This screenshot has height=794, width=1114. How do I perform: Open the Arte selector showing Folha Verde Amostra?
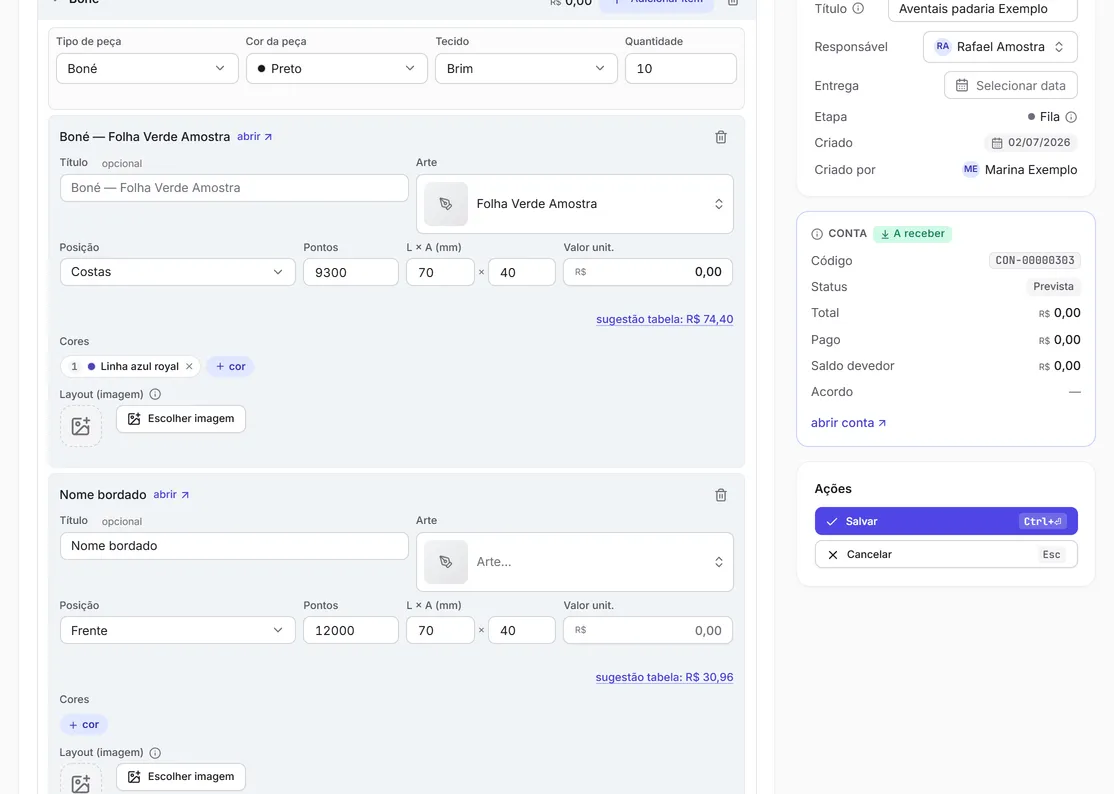575,204
